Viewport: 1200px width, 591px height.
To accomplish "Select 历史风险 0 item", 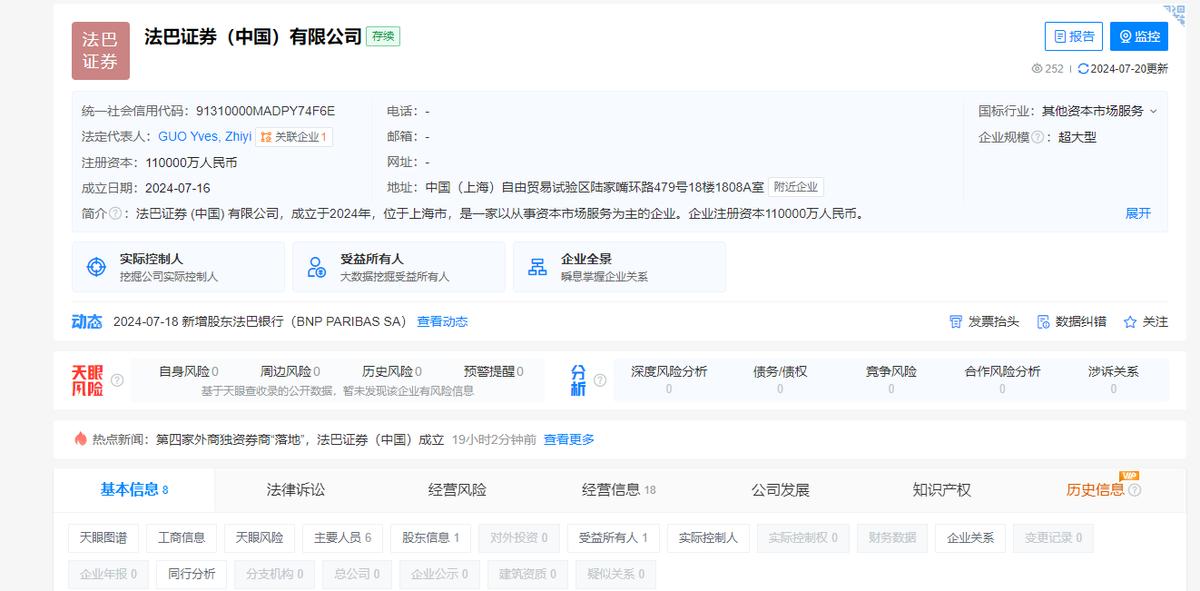I will [x=392, y=371].
